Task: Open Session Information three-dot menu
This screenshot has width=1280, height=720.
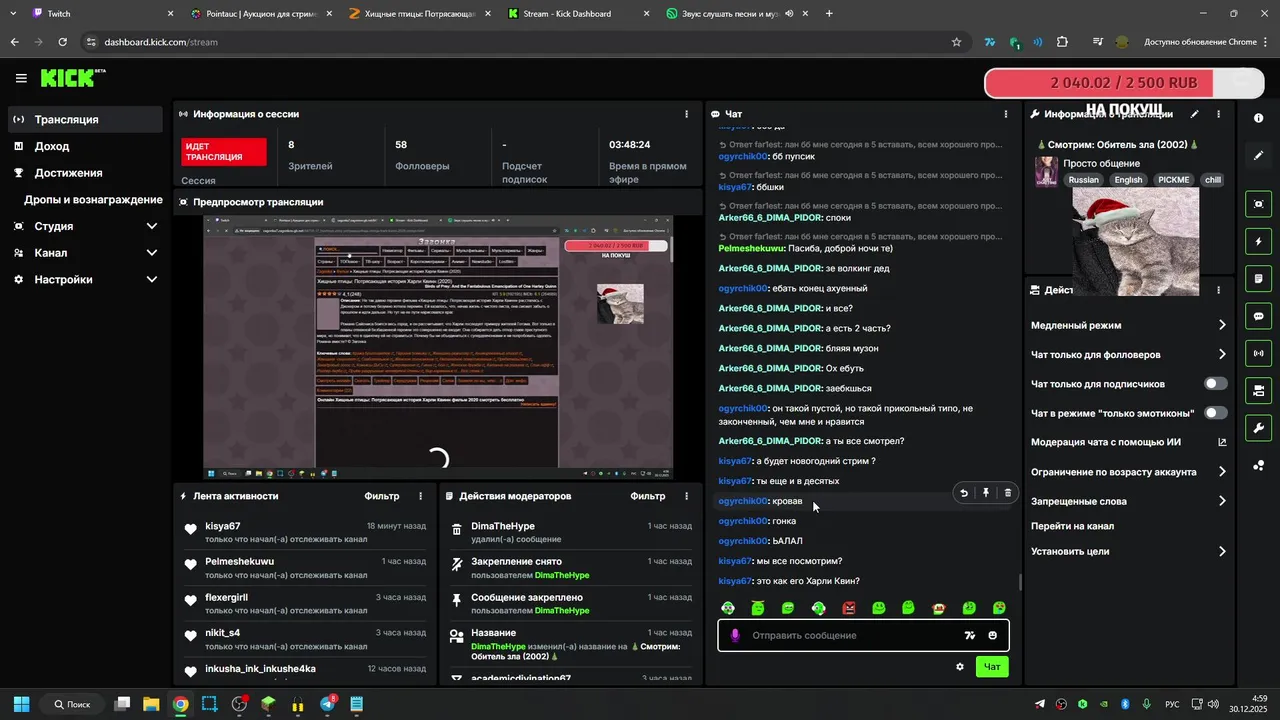Action: (686, 114)
